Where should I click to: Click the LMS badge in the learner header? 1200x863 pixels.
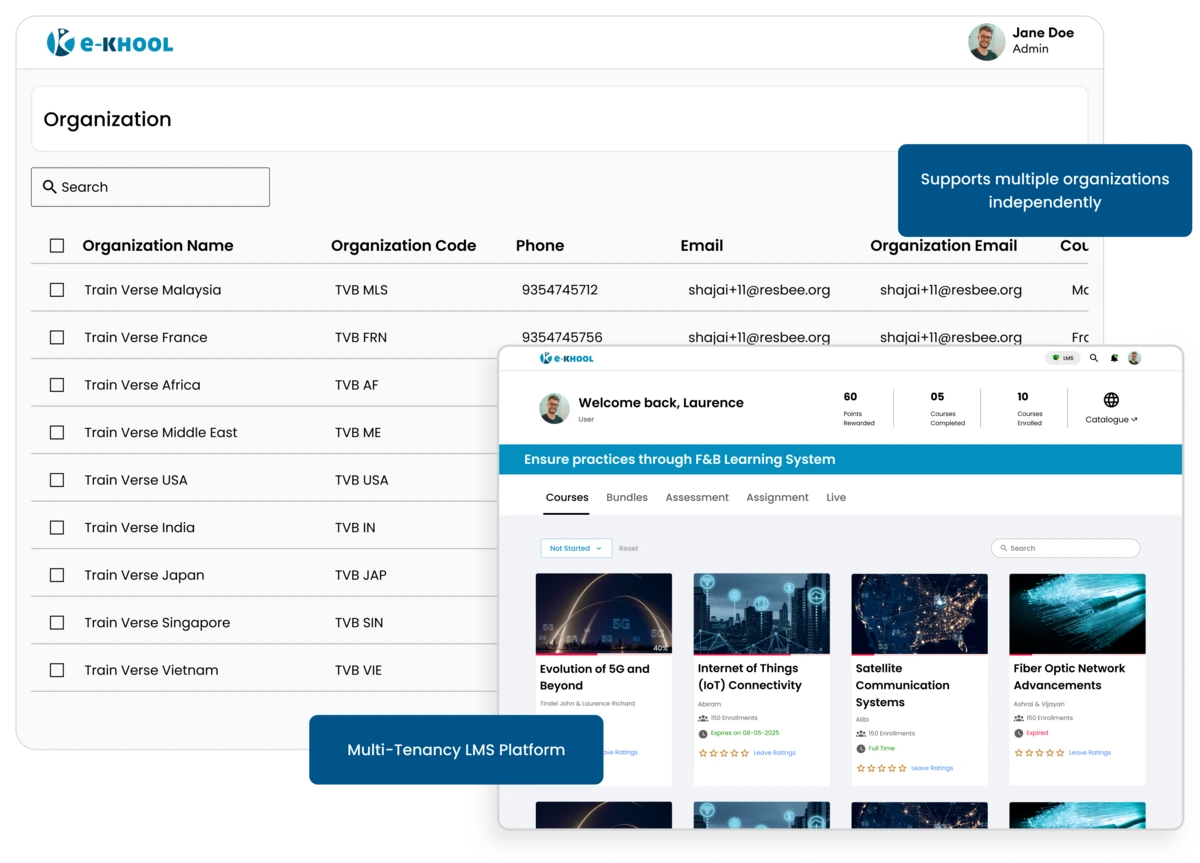pos(1063,358)
